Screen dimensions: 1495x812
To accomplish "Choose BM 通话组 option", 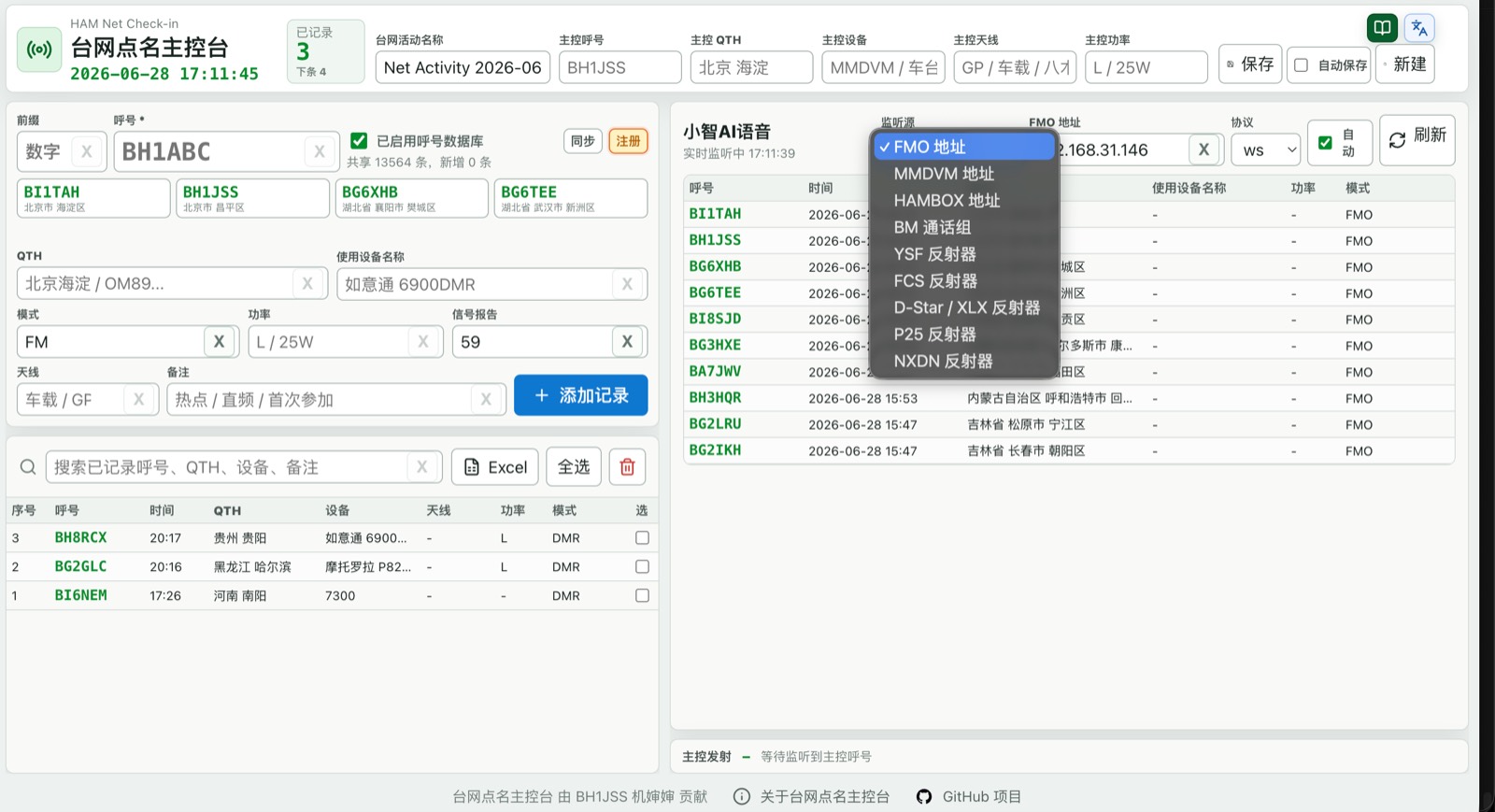I will [963, 227].
